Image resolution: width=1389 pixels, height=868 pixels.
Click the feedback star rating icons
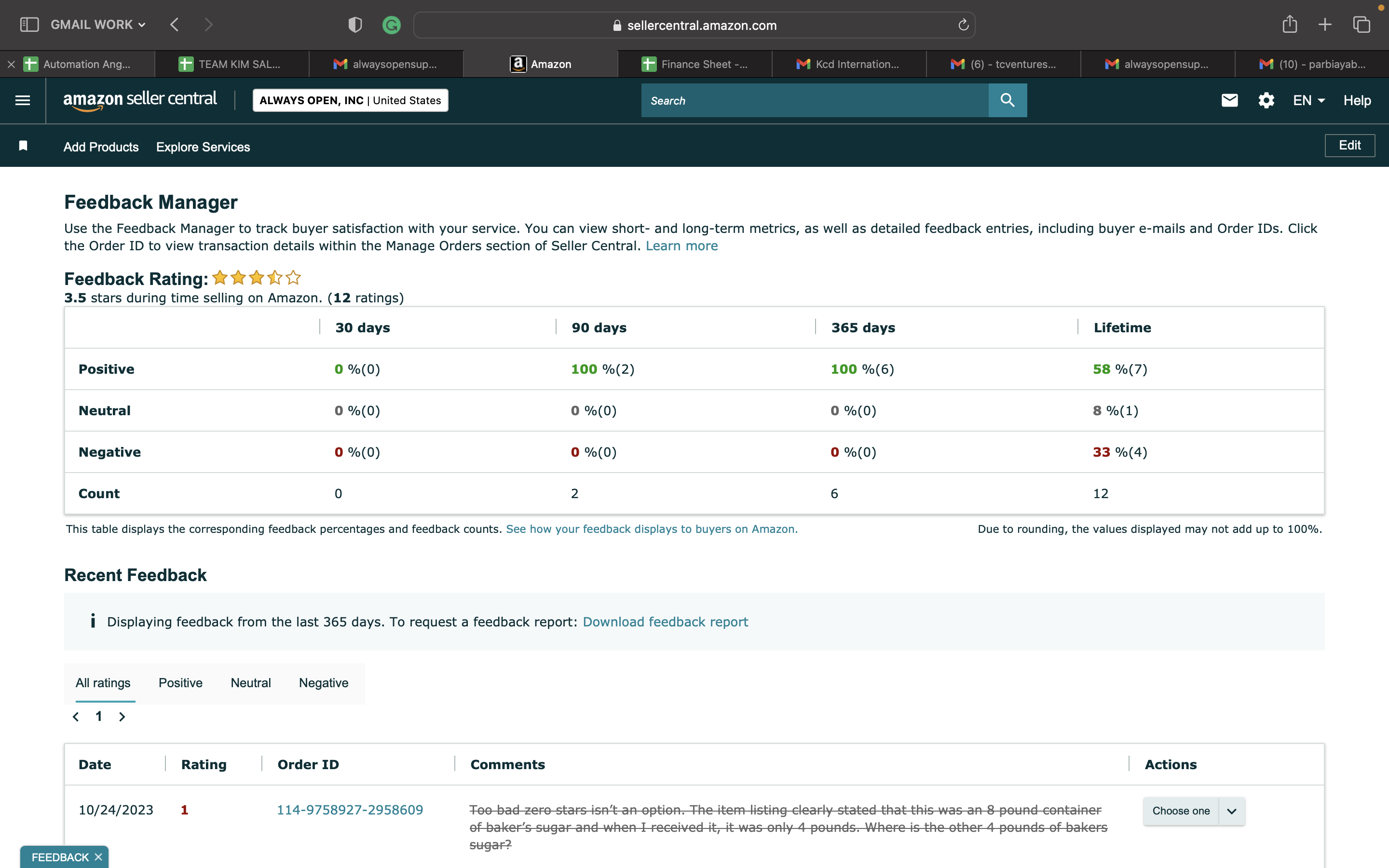257,278
